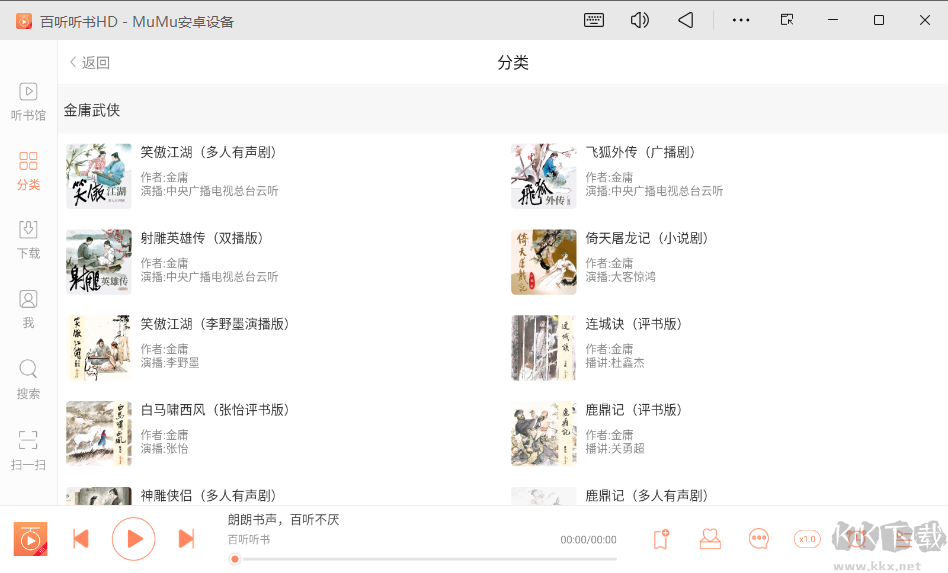948x573 pixels.
Task: Open the comments speech bubble icon
Action: [x=759, y=539]
